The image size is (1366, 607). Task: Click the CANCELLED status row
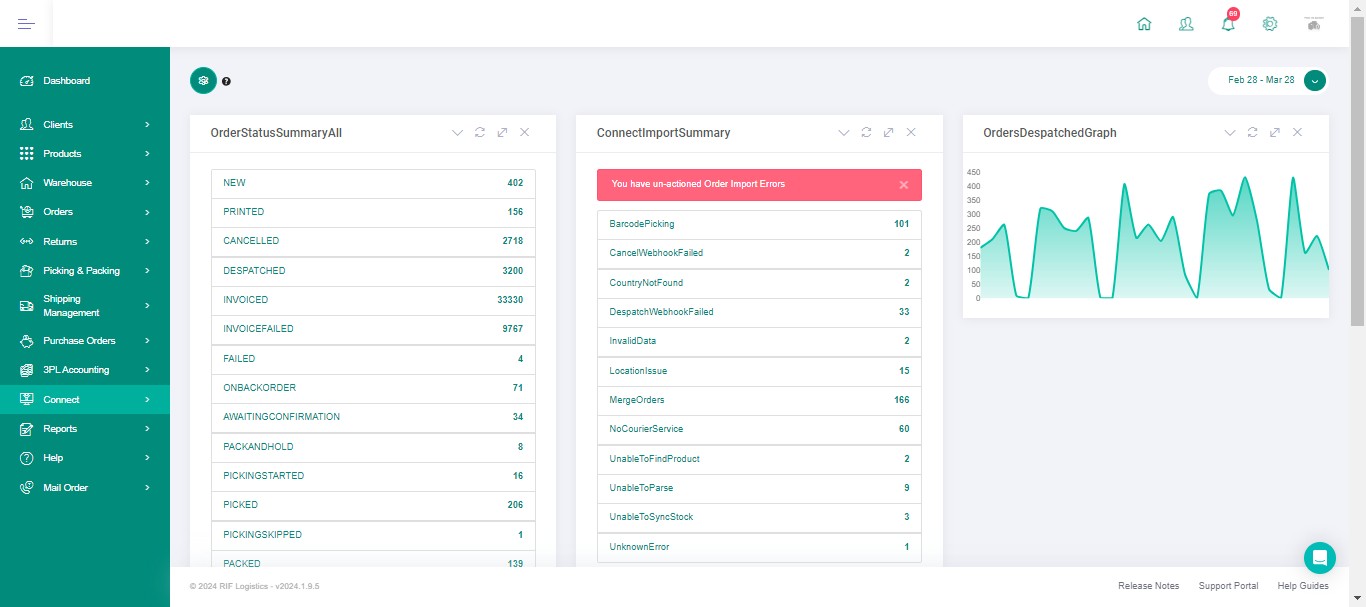(373, 242)
